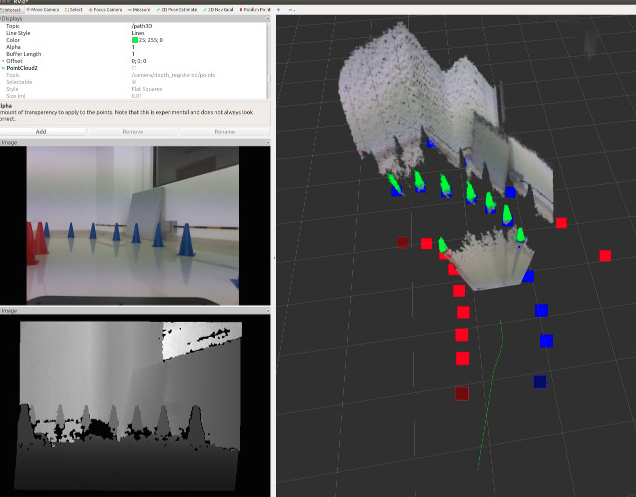Select the Buffer Length property label

click(24, 54)
